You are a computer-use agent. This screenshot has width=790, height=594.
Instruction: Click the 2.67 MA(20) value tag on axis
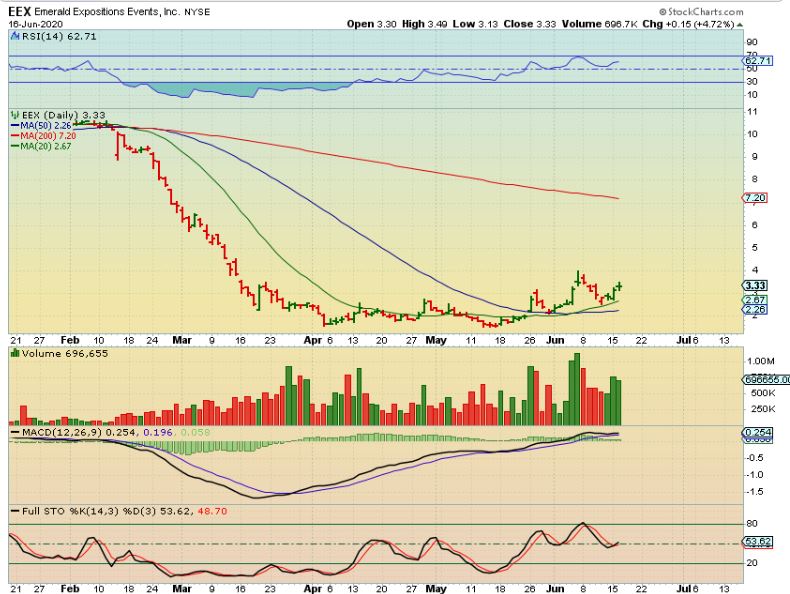(x=755, y=300)
